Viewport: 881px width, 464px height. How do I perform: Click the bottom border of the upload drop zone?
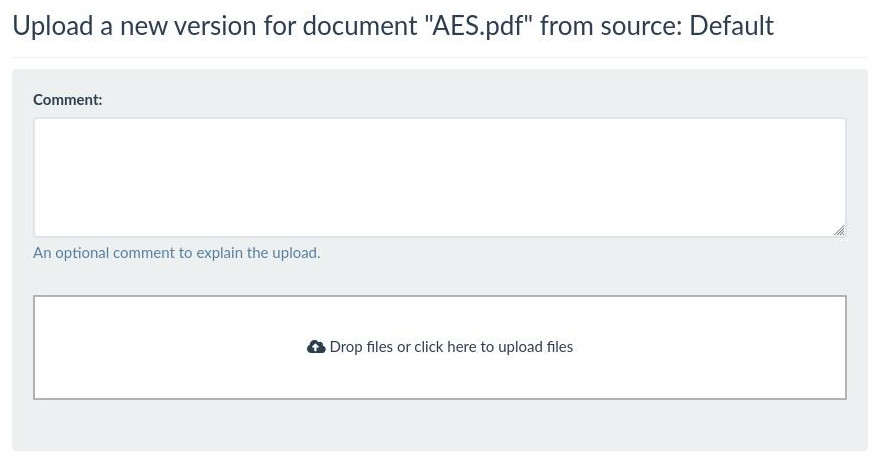coord(440,398)
